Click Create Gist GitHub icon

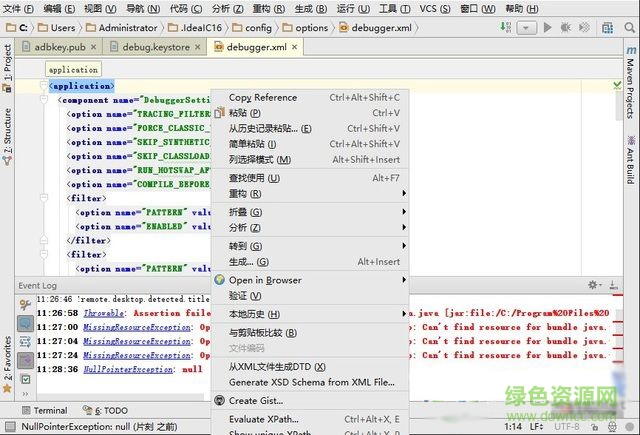click(220, 400)
